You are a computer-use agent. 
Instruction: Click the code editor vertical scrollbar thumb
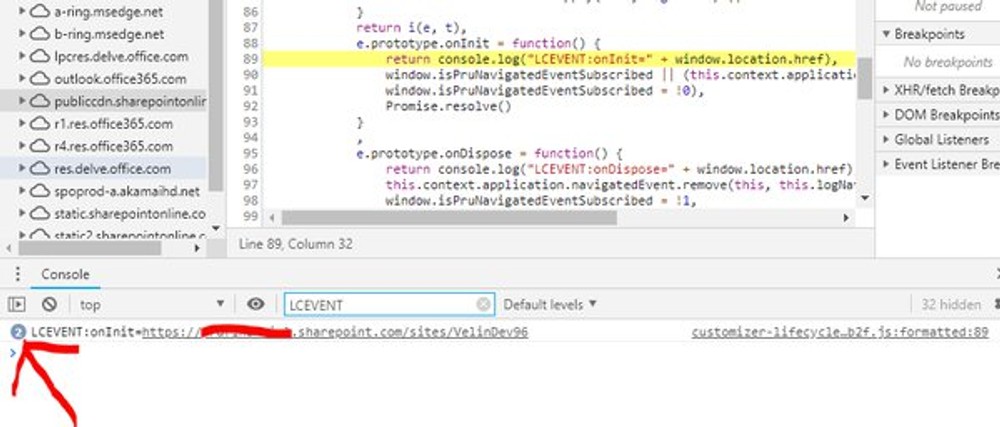[864, 78]
